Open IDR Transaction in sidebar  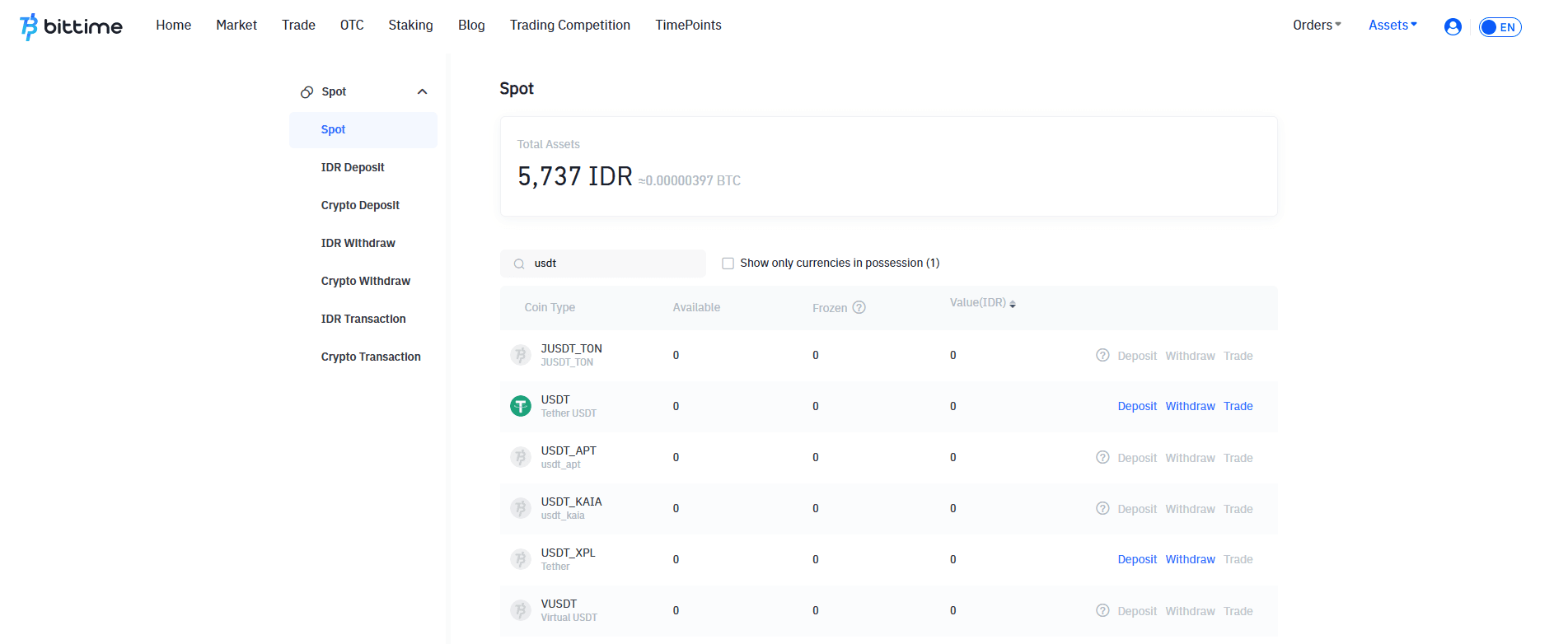point(363,320)
